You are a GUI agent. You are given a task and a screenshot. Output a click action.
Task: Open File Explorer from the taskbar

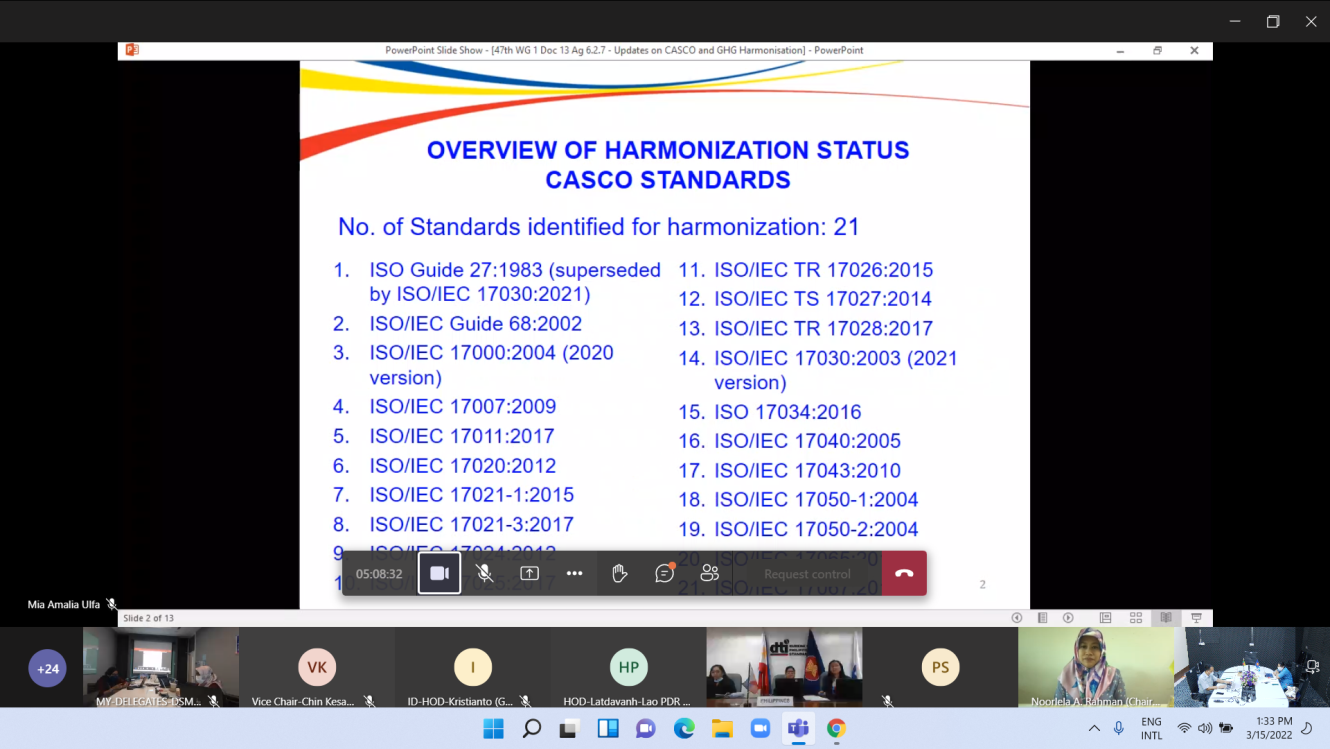tap(722, 729)
